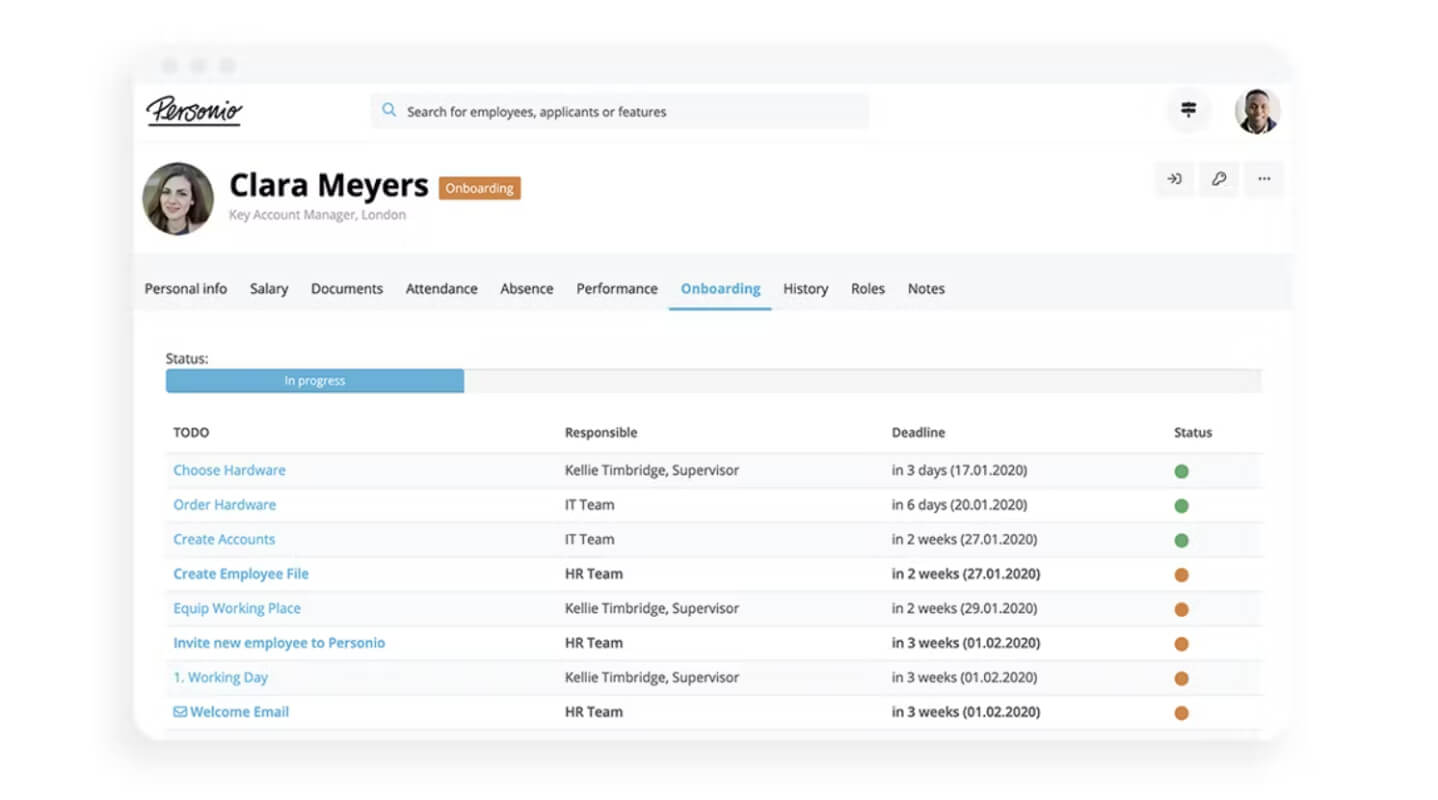
Task: Click the Onboarding status badge
Action: [x=480, y=188]
